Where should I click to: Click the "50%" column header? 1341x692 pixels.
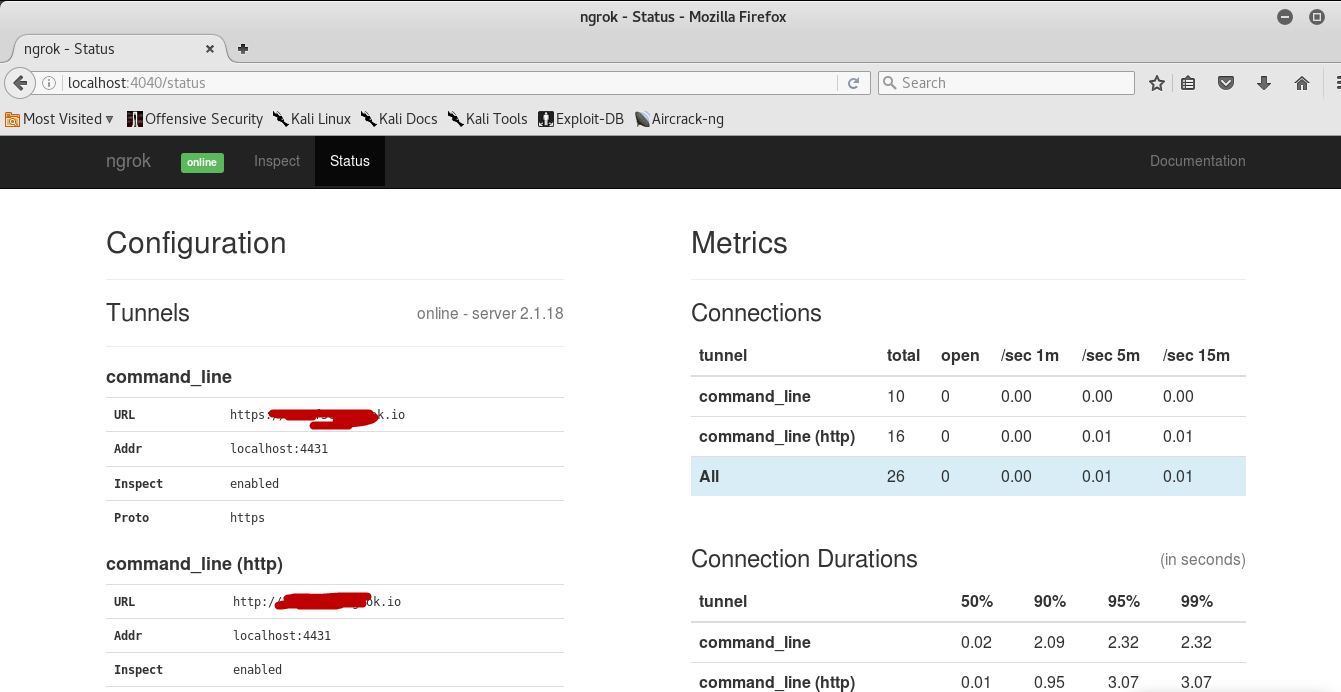[x=976, y=602]
